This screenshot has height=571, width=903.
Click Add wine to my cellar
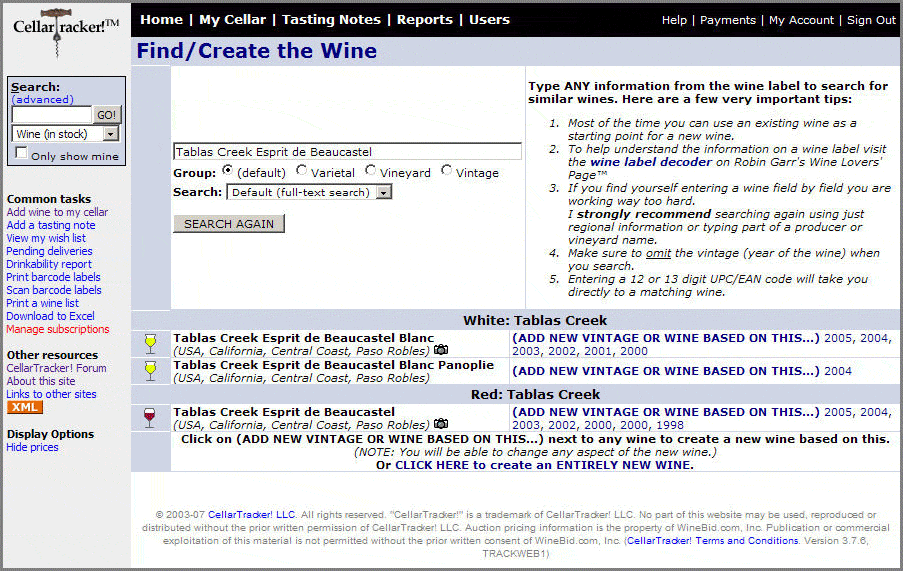point(57,212)
